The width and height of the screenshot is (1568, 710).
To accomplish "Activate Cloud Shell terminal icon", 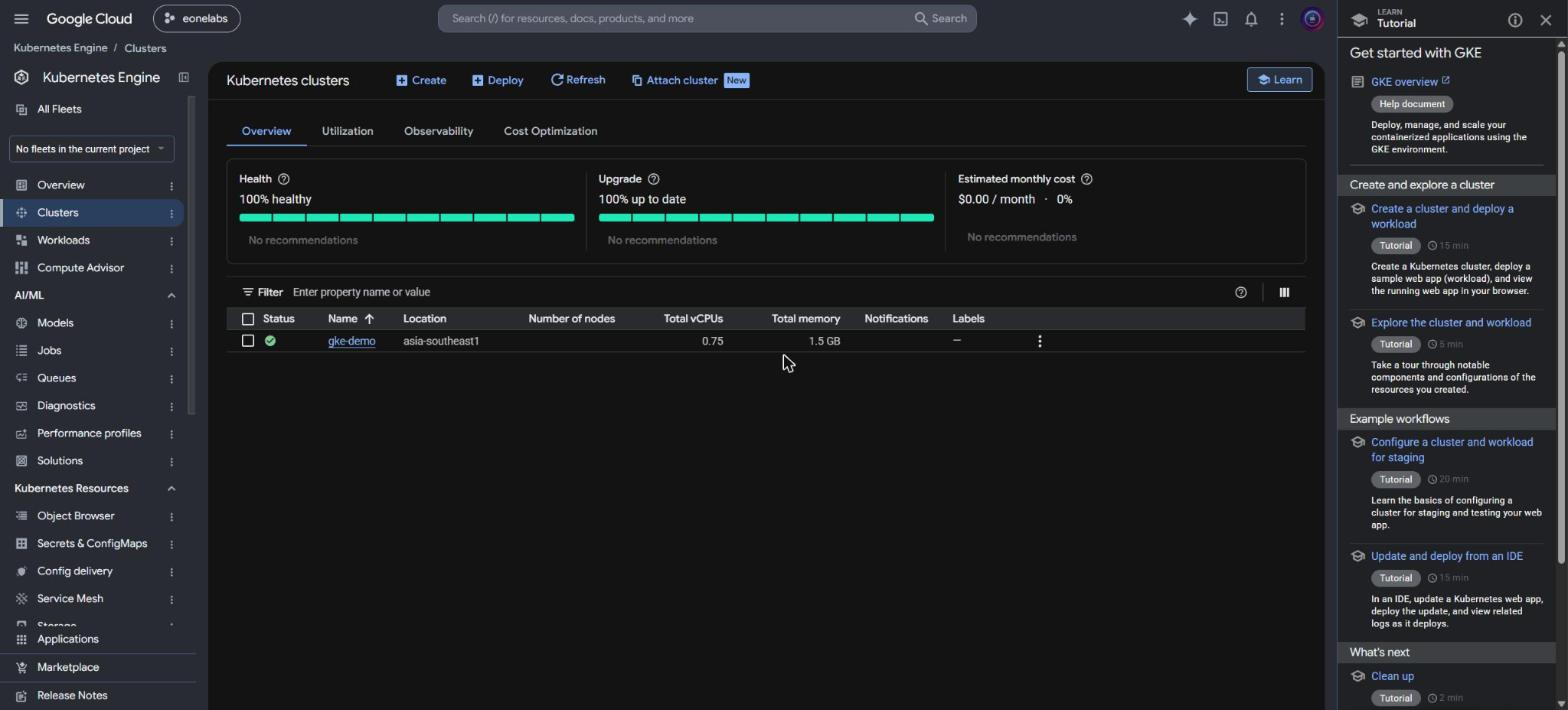I will pyautogui.click(x=1220, y=19).
